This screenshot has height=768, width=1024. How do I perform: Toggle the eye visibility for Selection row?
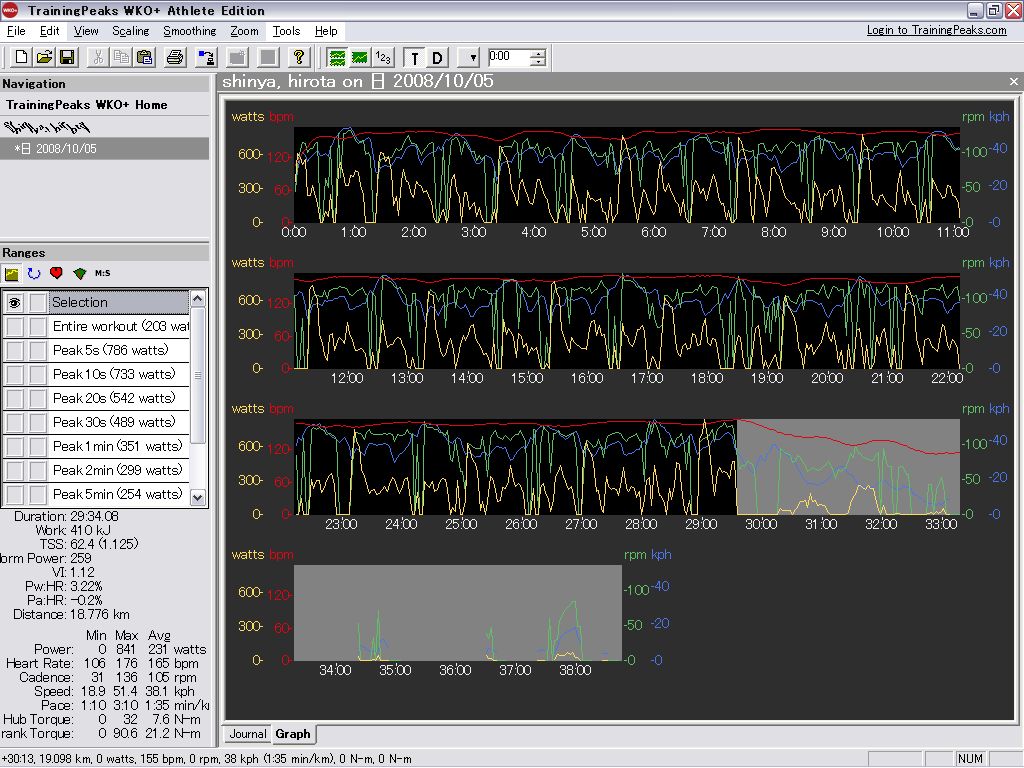point(14,302)
